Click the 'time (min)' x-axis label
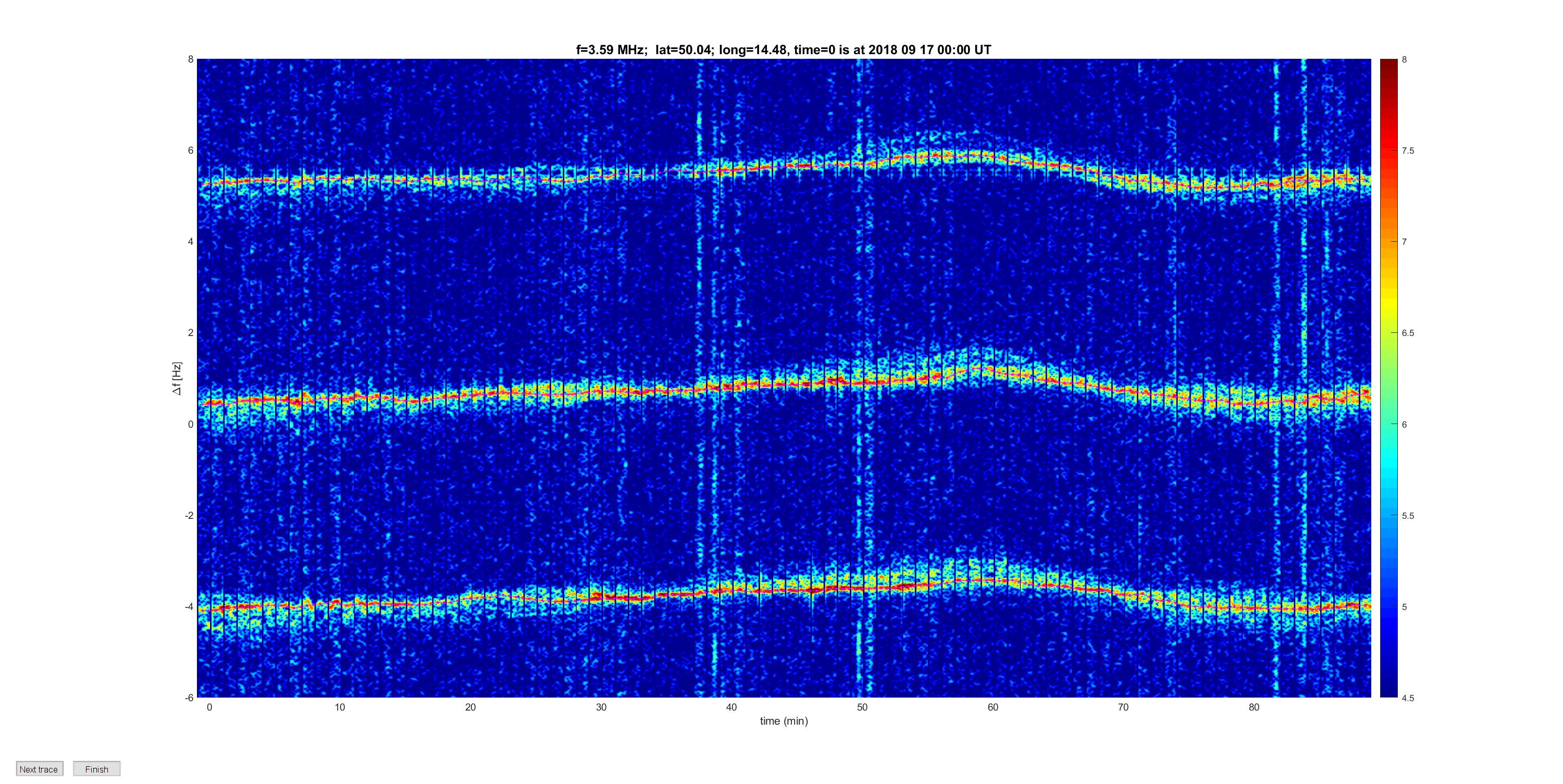This screenshot has width=1563, height=784. click(784, 721)
